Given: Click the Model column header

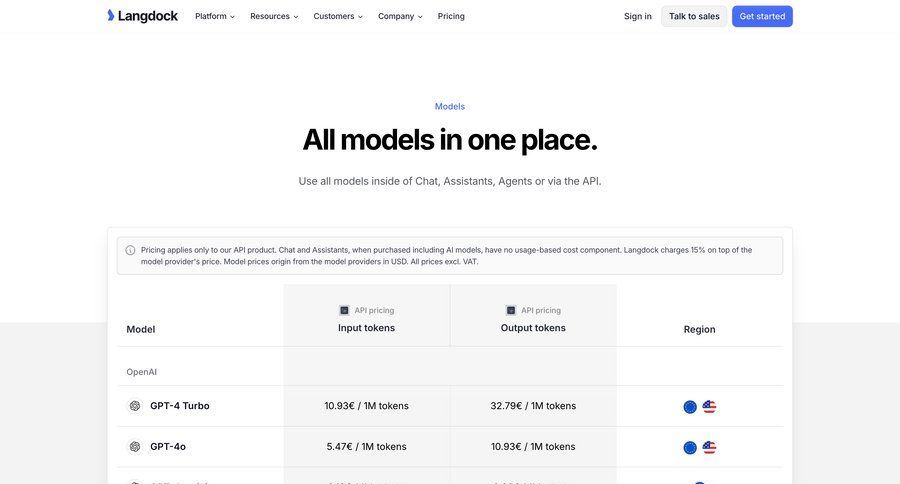Looking at the screenshot, I should click(x=141, y=330).
